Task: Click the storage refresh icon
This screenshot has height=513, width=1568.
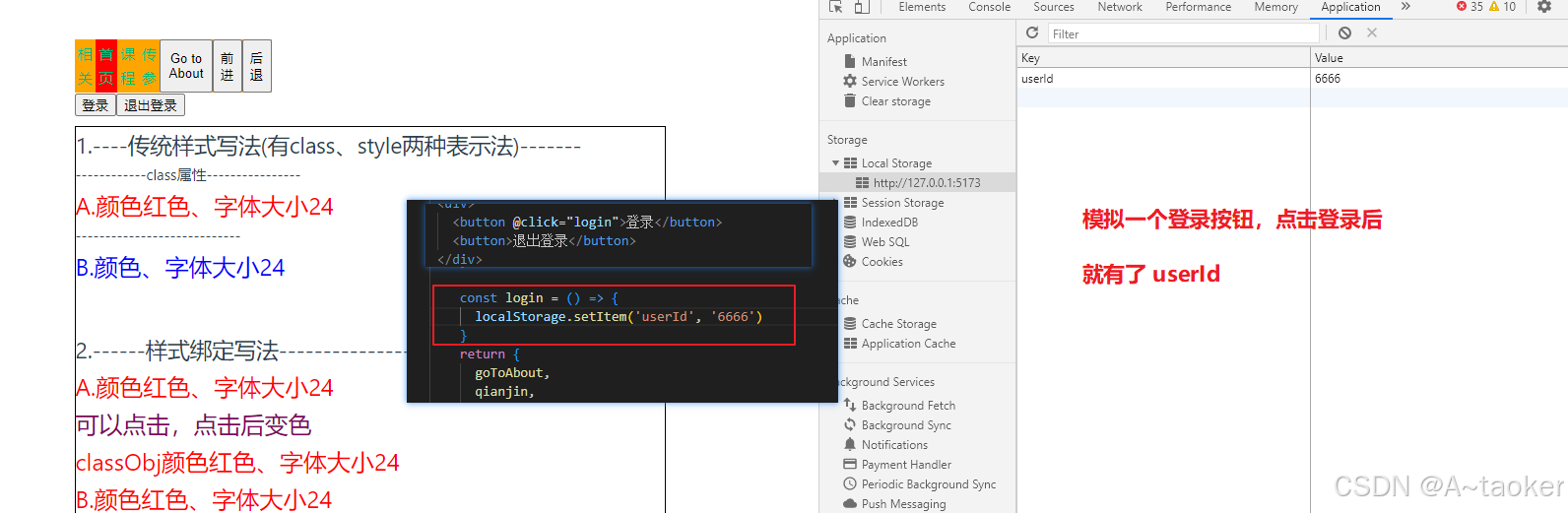Action: (1032, 32)
